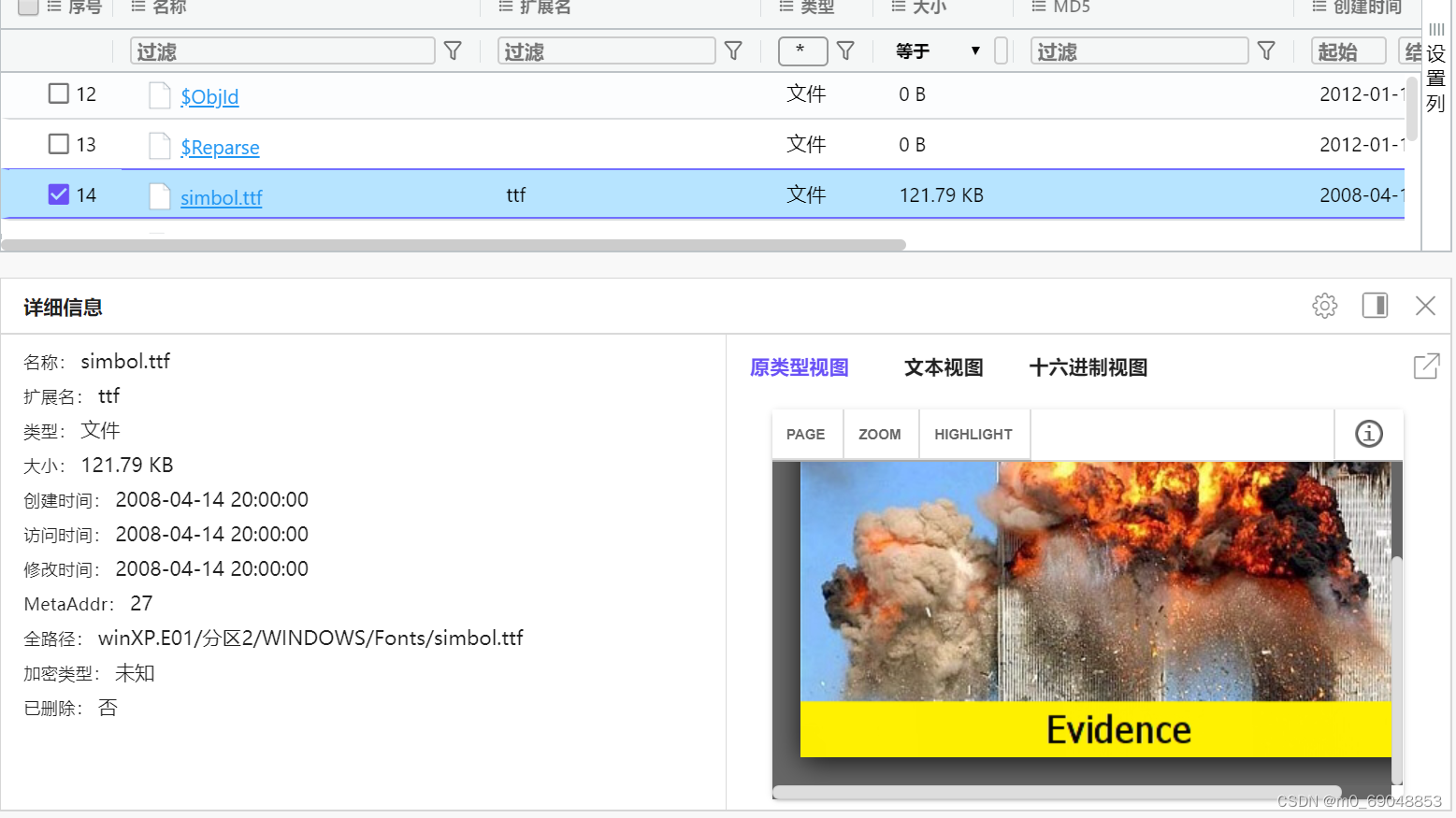Click the 2008-04-1 date cell in row 14
This screenshot has width=1456, height=818.
pyautogui.click(x=1362, y=195)
